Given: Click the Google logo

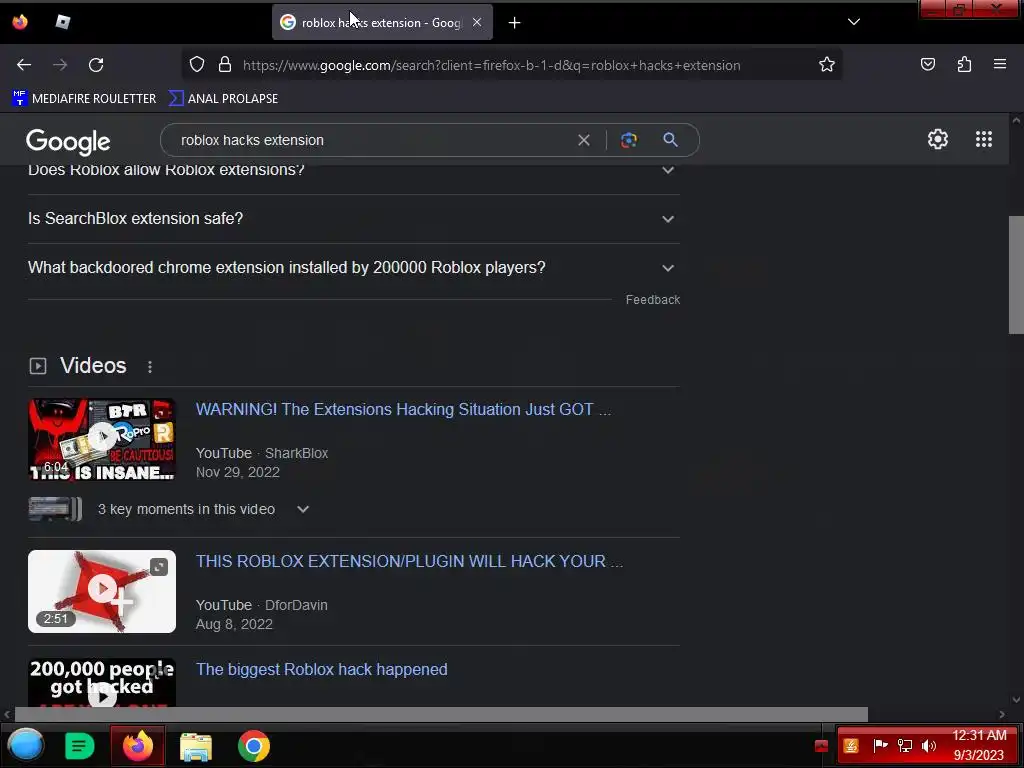Looking at the screenshot, I should tap(68, 141).
